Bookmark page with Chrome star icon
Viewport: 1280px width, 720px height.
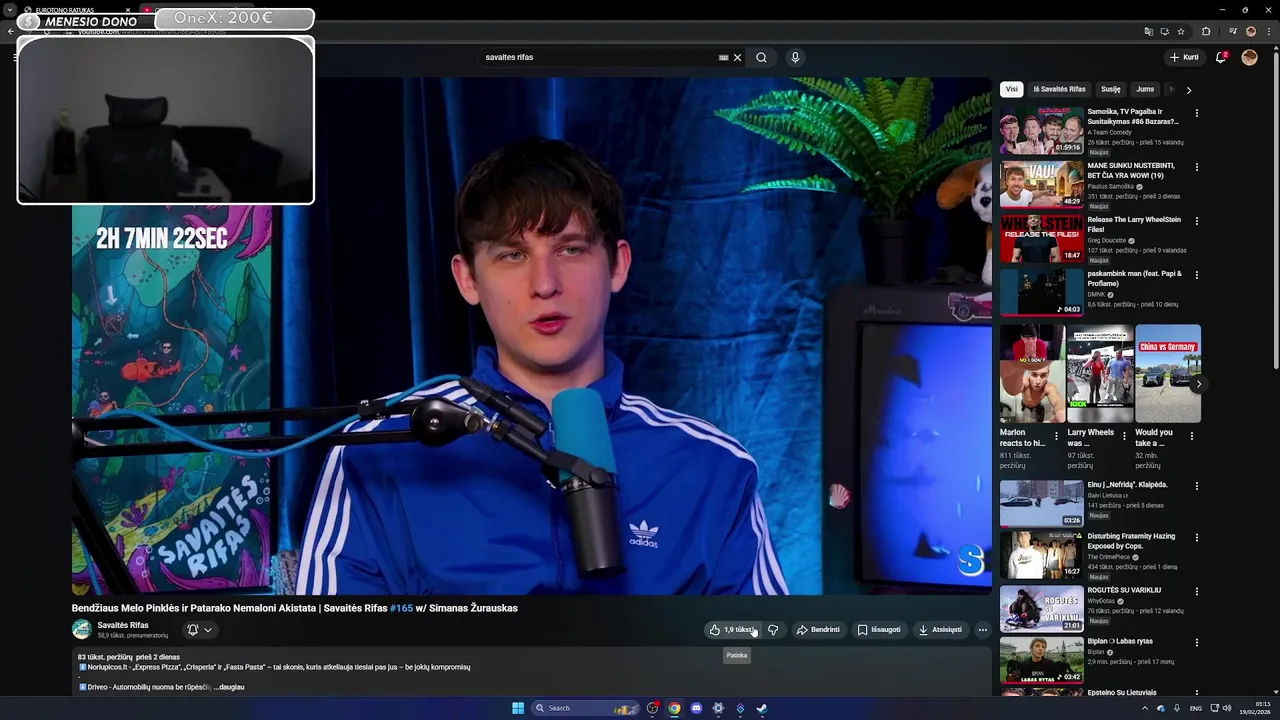(x=1181, y=31)
